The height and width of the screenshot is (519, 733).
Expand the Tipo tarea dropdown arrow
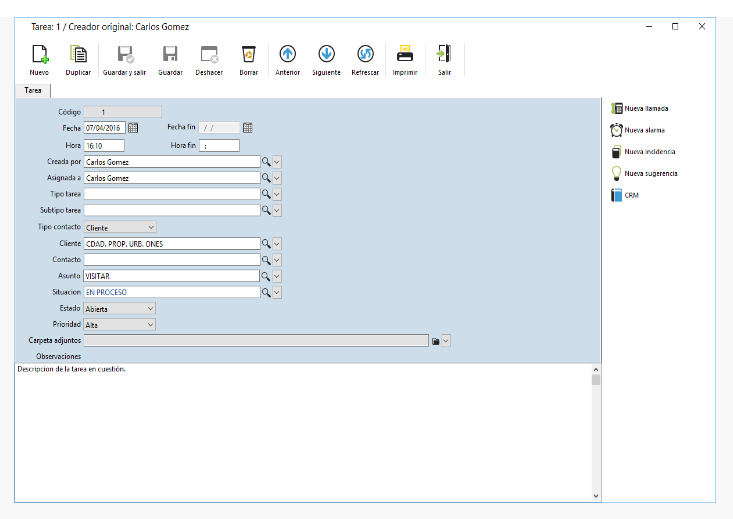point(277,194)
